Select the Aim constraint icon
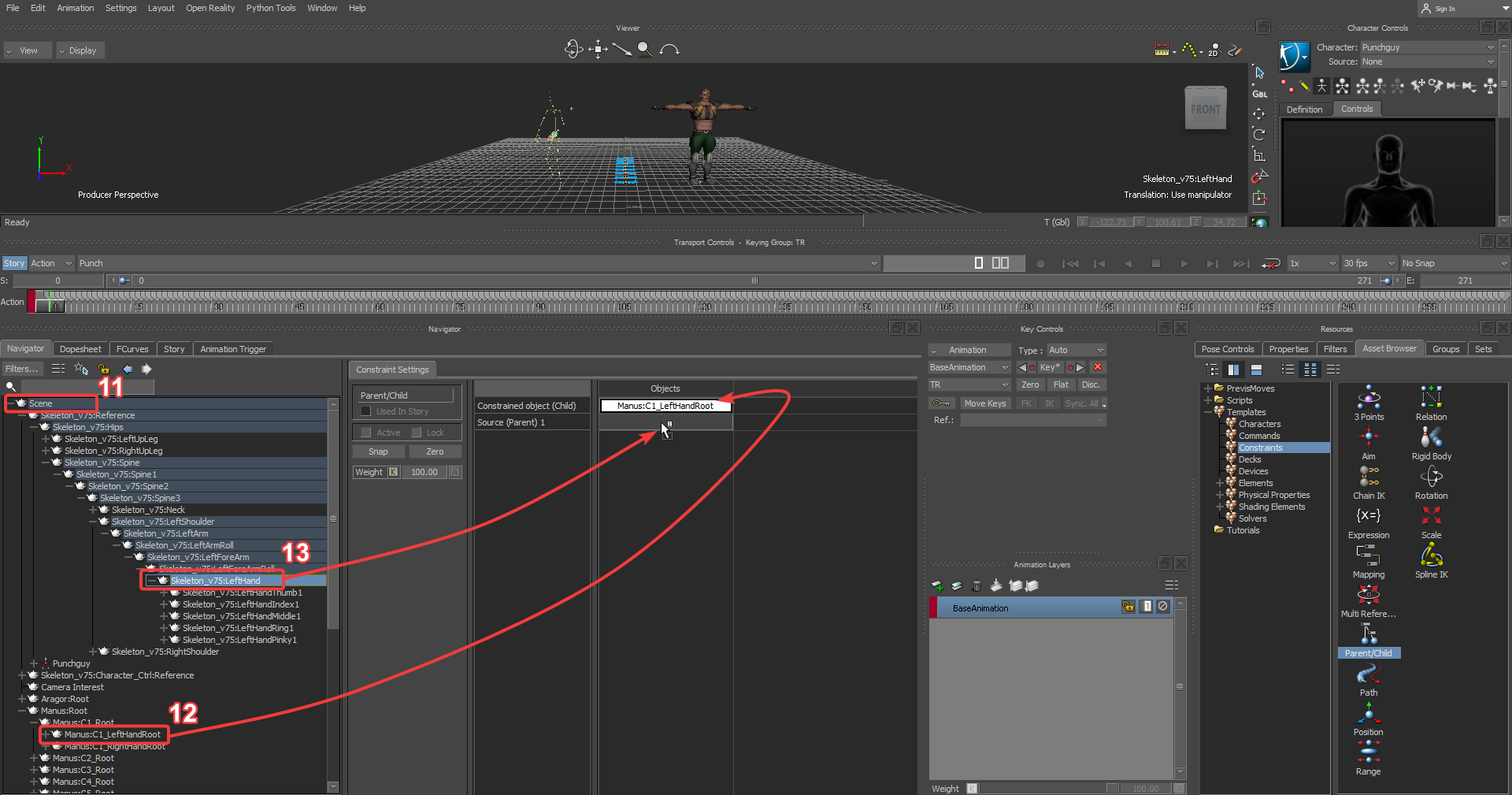The width and height of the screenshot is (1512, 795). 1369,437
